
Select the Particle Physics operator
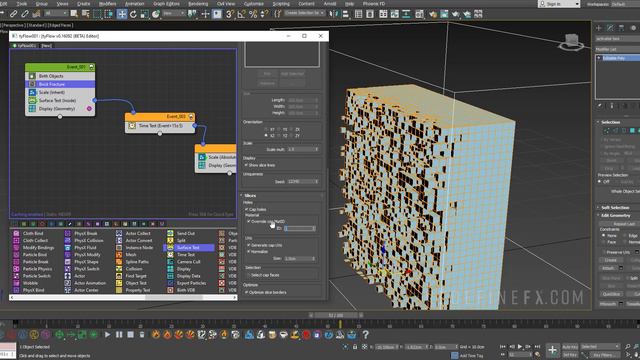click(37, 269)
